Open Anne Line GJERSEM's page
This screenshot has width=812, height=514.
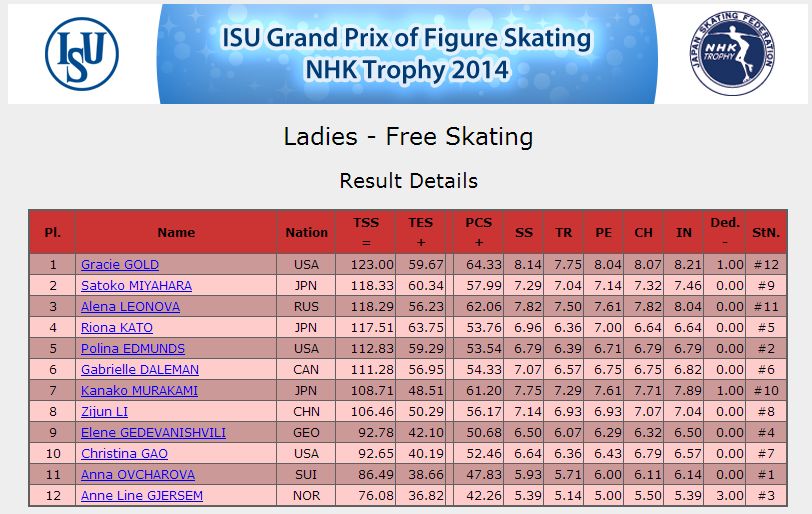(x=142, y=496)
